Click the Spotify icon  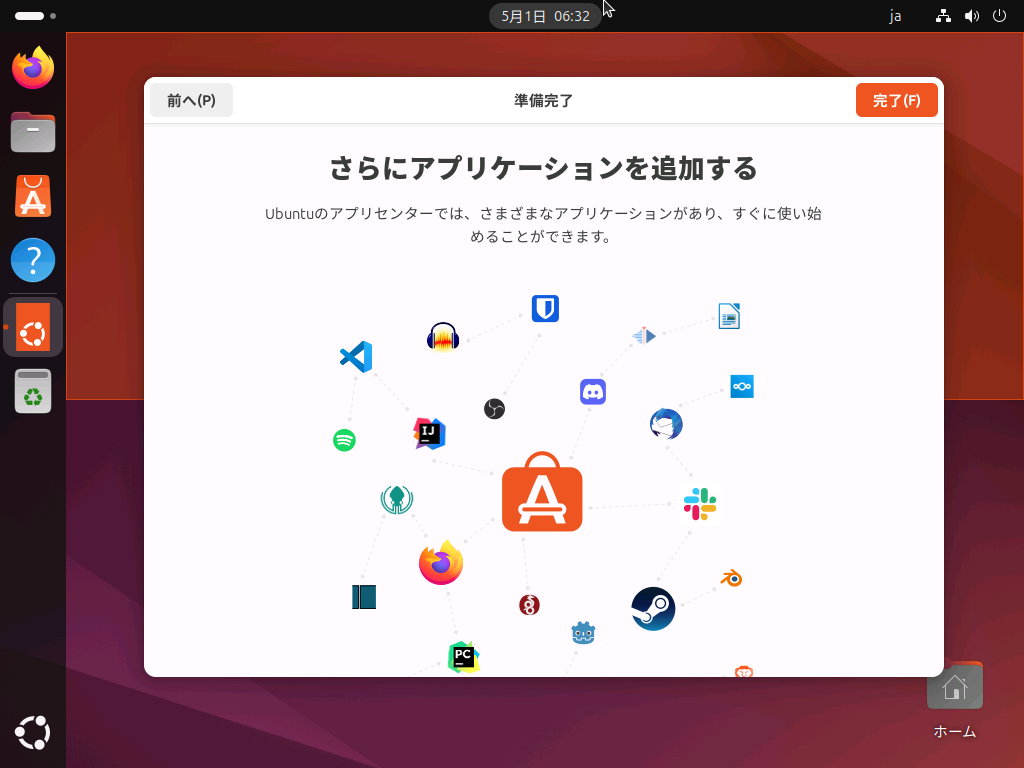coord(344,440)
